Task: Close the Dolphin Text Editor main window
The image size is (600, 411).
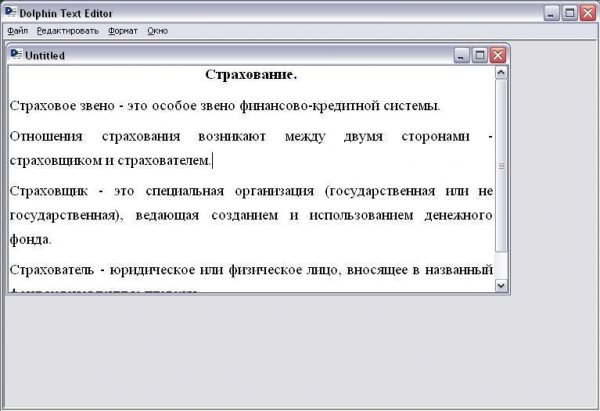Action: tap(588, 13)
